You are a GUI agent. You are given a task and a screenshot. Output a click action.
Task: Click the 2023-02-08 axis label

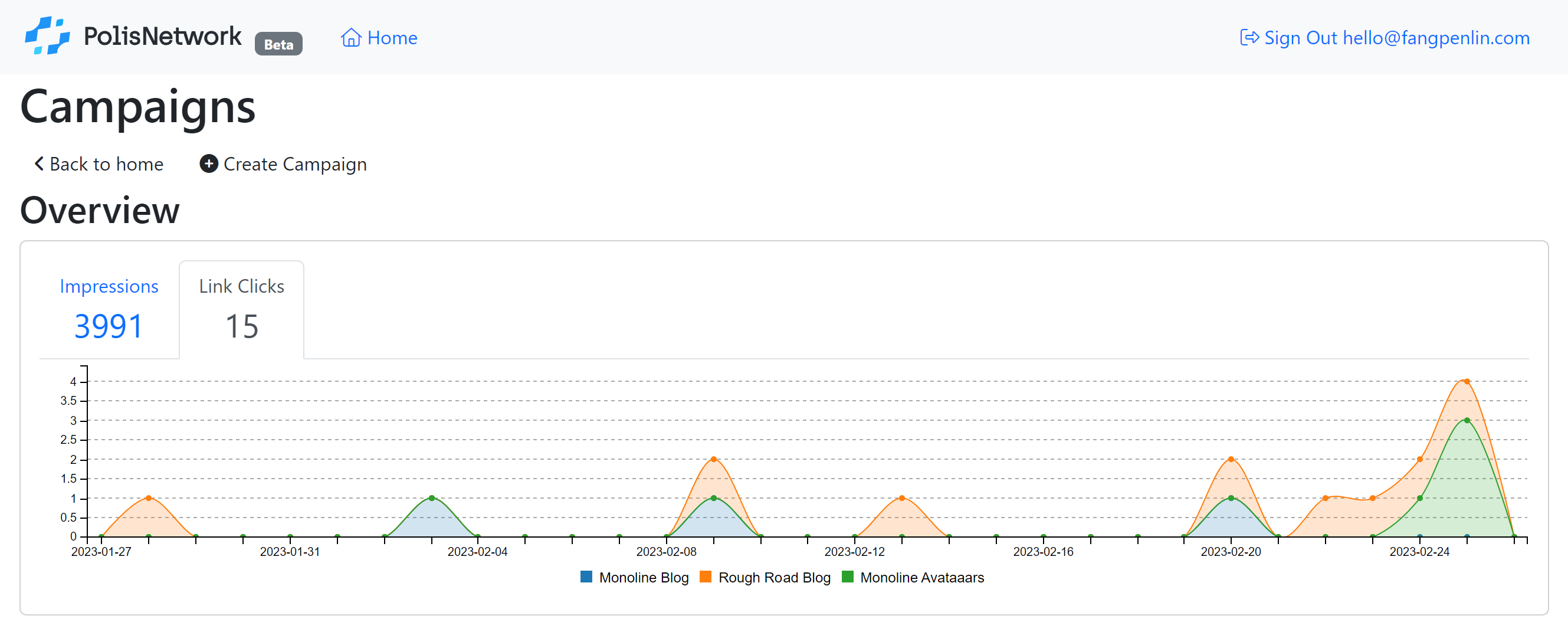[x=666, y=552]
